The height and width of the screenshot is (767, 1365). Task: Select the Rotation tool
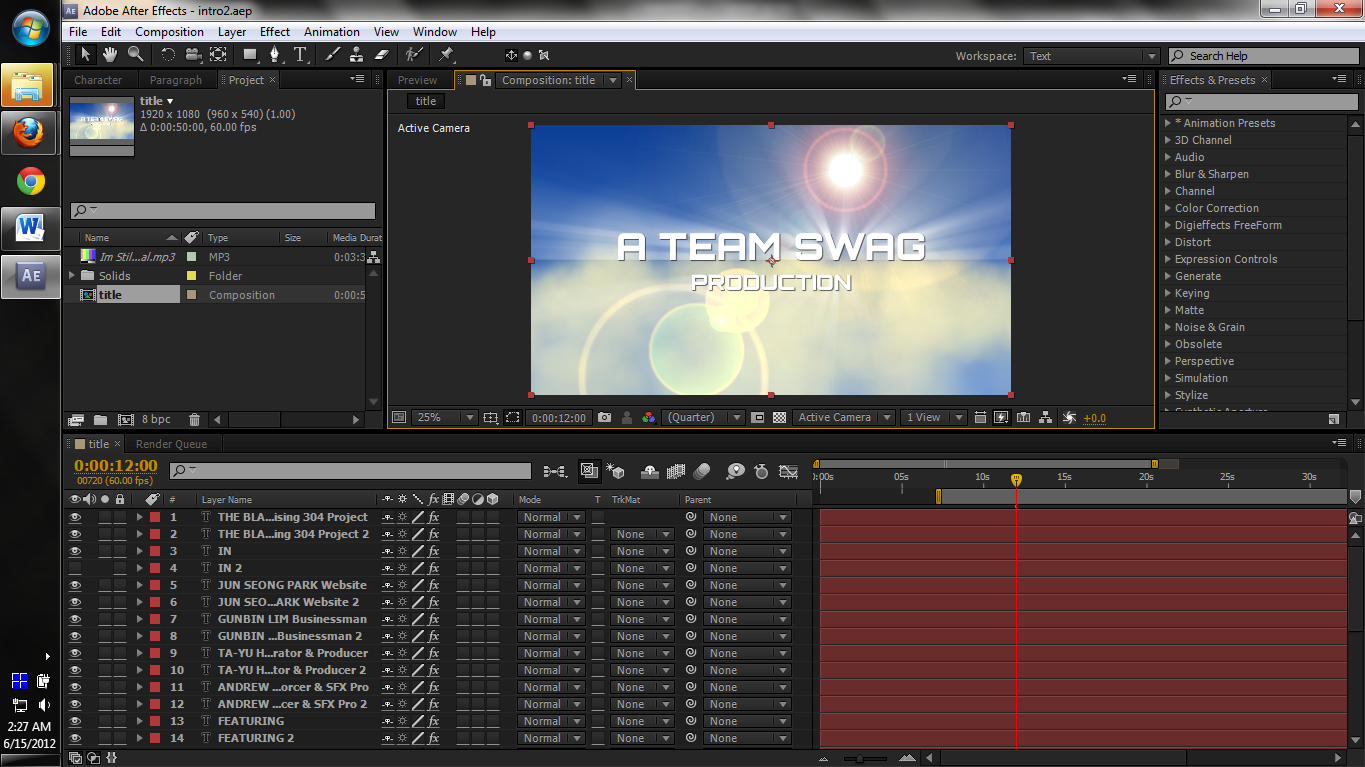point(167,55)
